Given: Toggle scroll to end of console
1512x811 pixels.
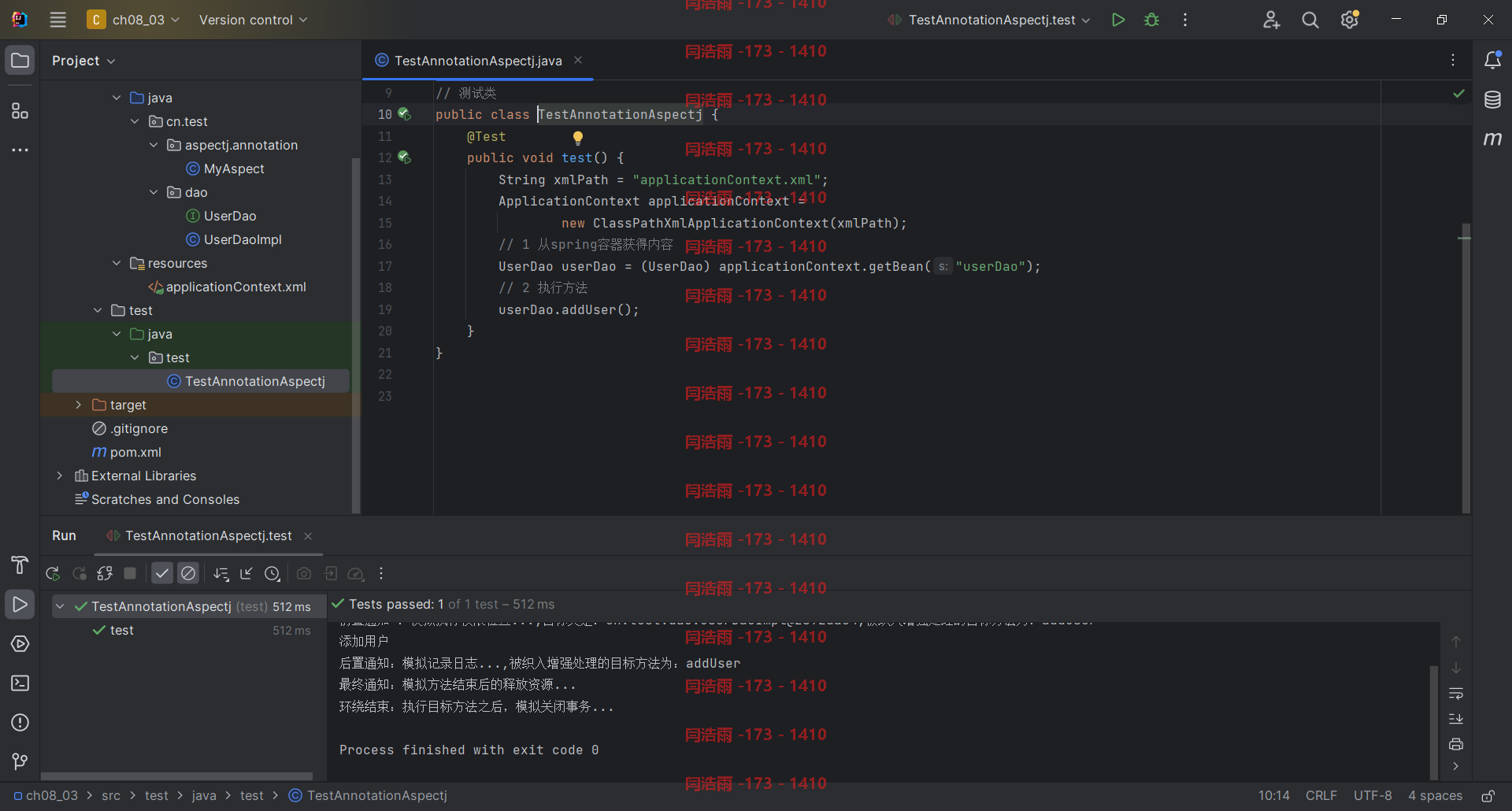Looking at the screenshot, I should [x=1456, y=719].
